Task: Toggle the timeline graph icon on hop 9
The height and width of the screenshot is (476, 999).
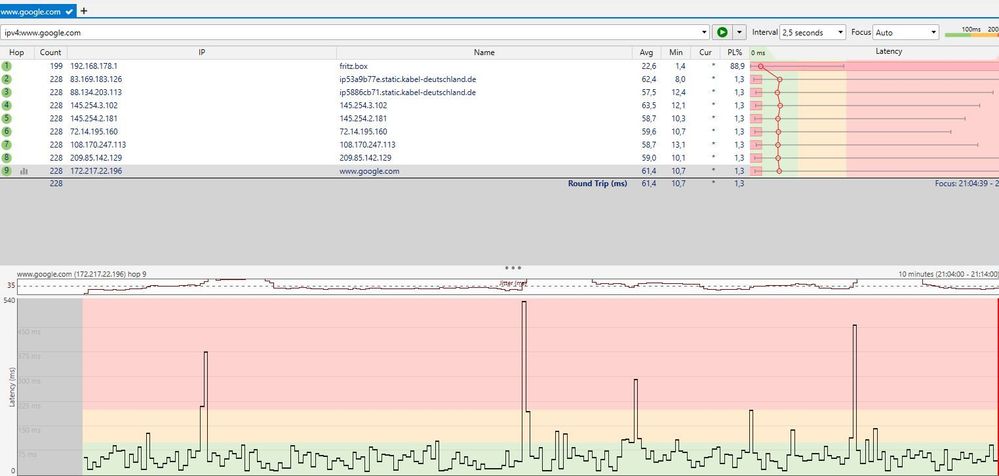Action: click(24, 171)
